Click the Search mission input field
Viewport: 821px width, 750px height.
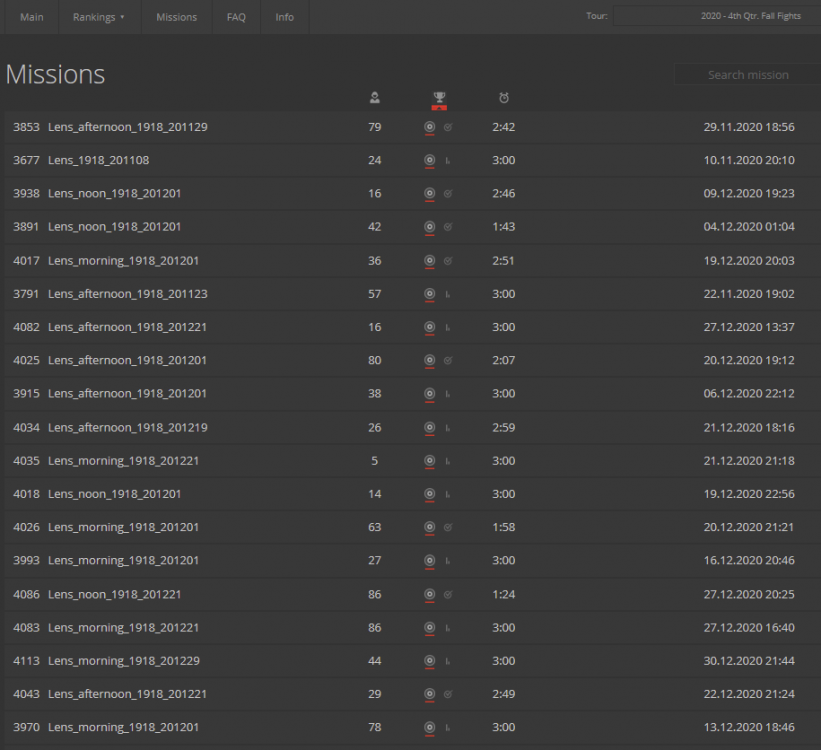pyautogui.click(x=747, y=75)
